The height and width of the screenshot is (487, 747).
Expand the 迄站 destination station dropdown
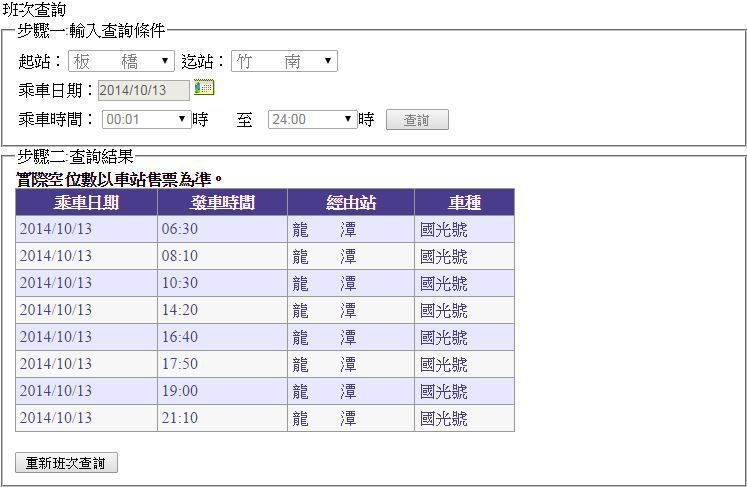[284, 62]
